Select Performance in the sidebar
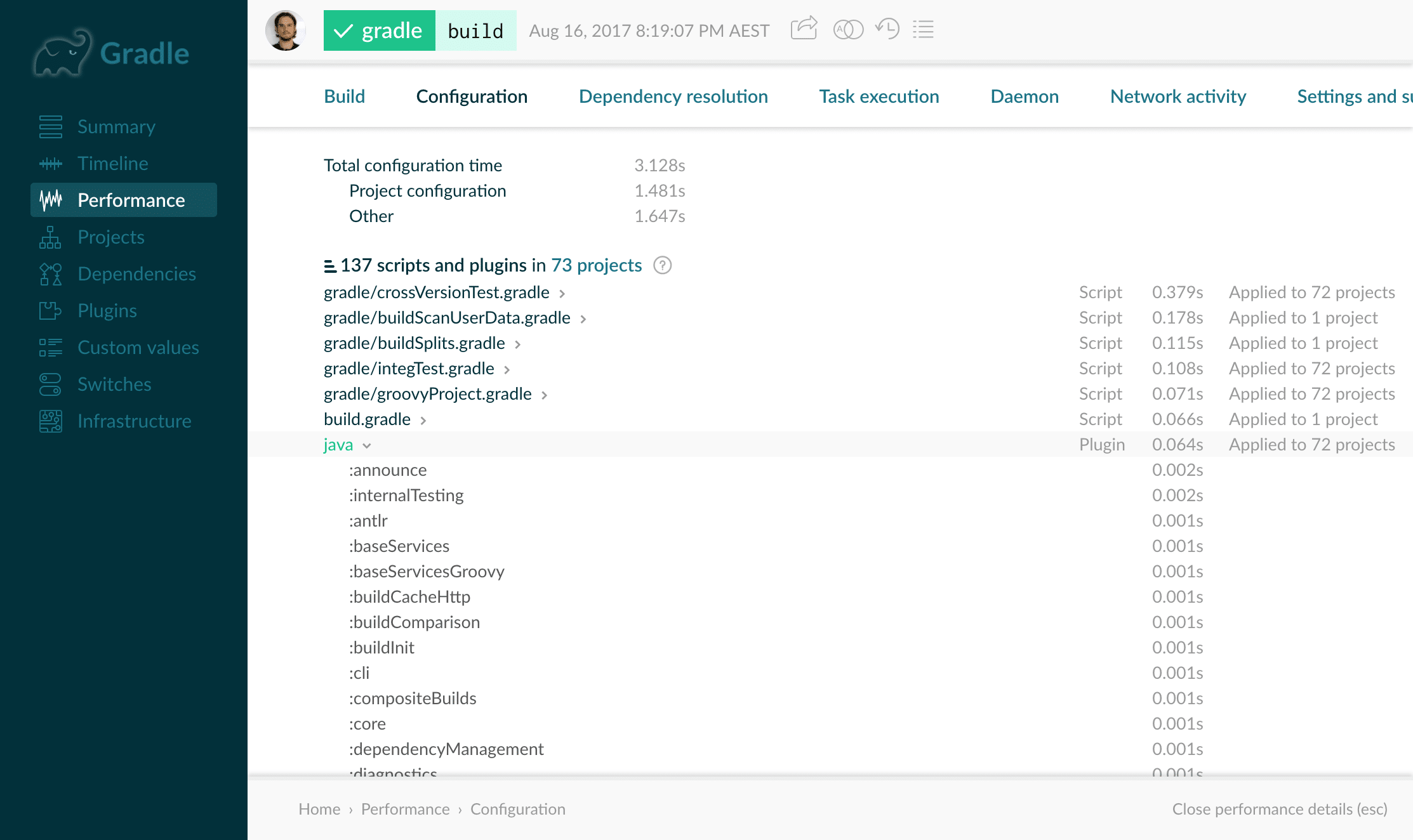 [124, 200]
